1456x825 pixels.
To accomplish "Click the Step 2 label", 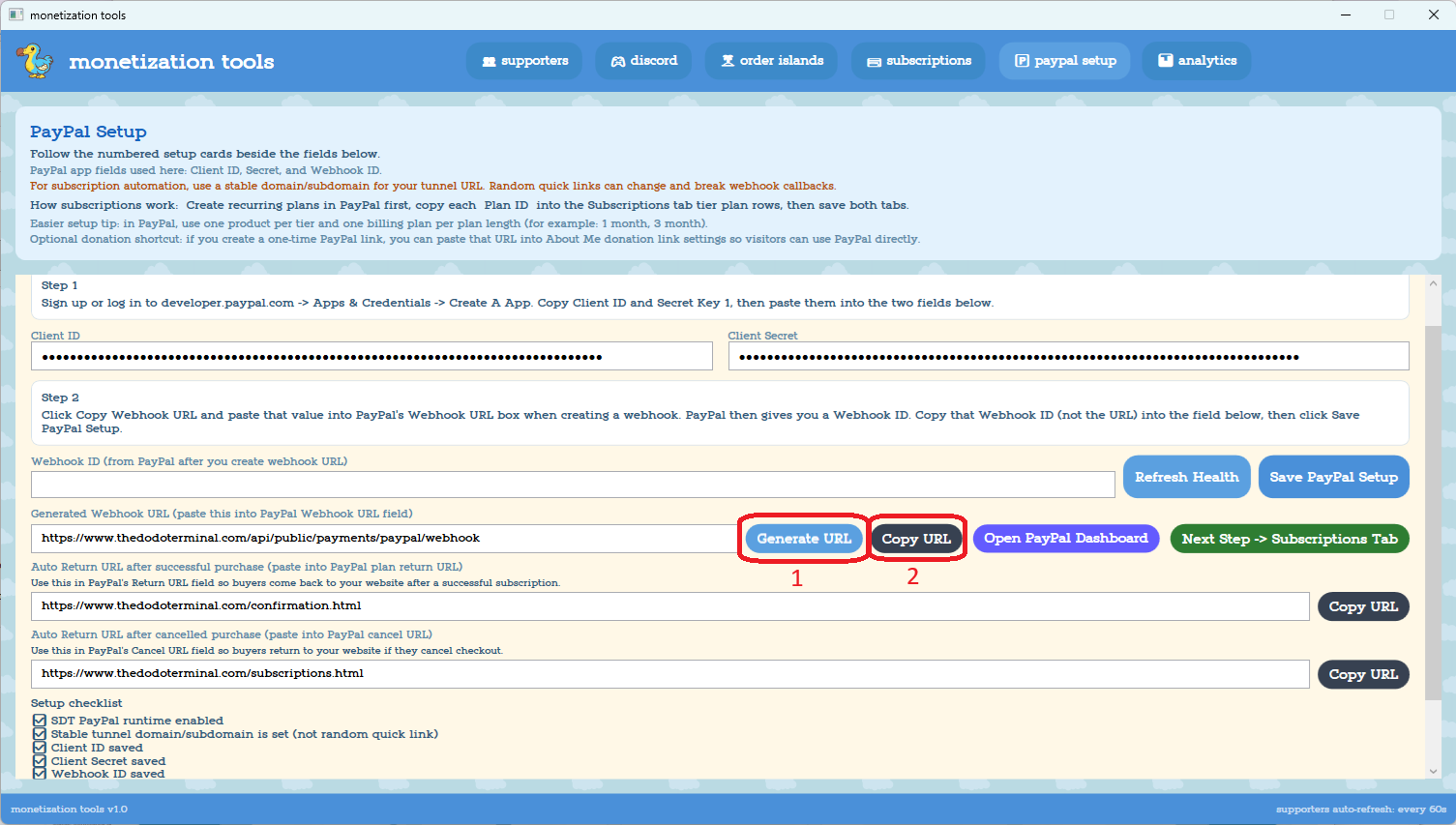I will coord(60,398).
